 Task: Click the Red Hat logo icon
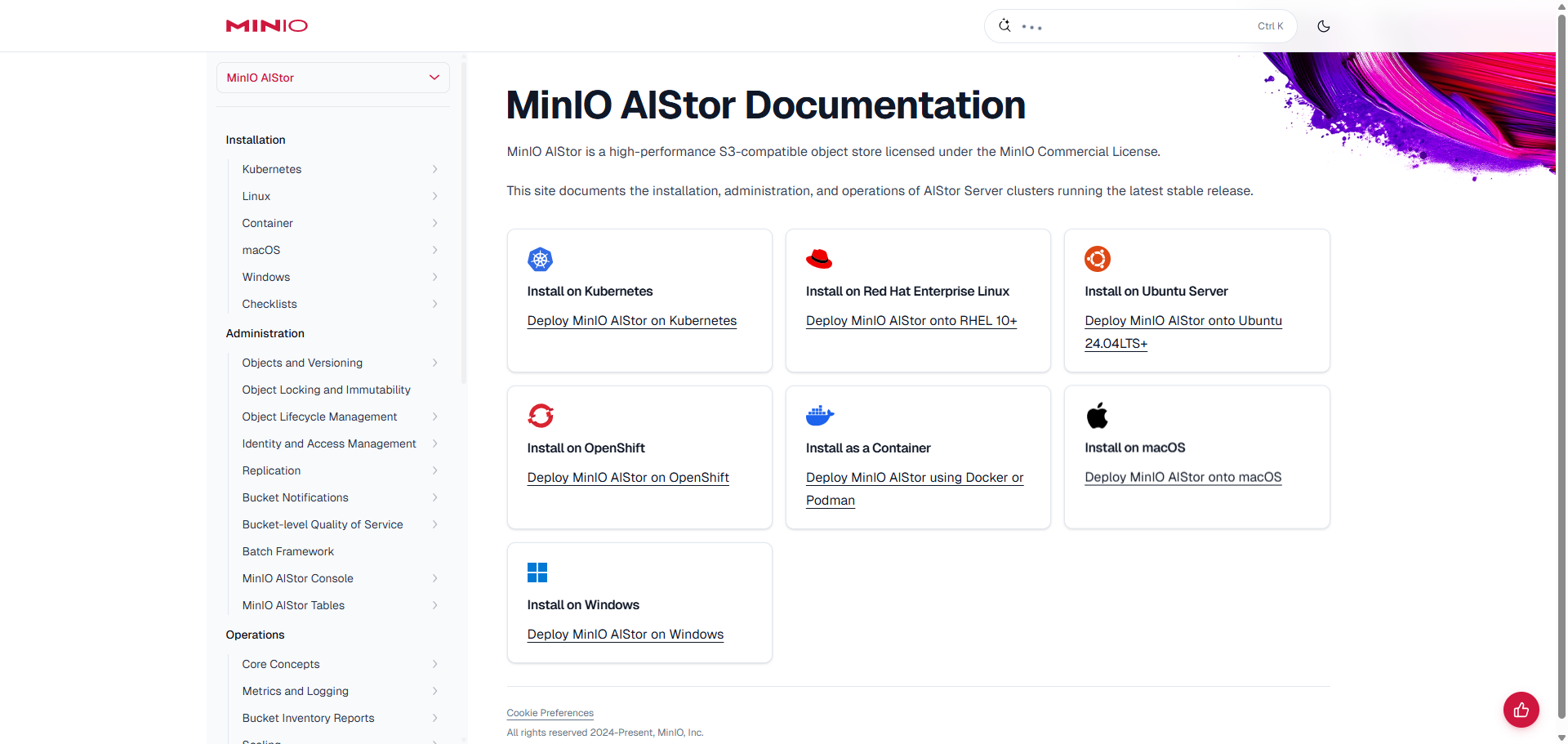coord(819,259)
